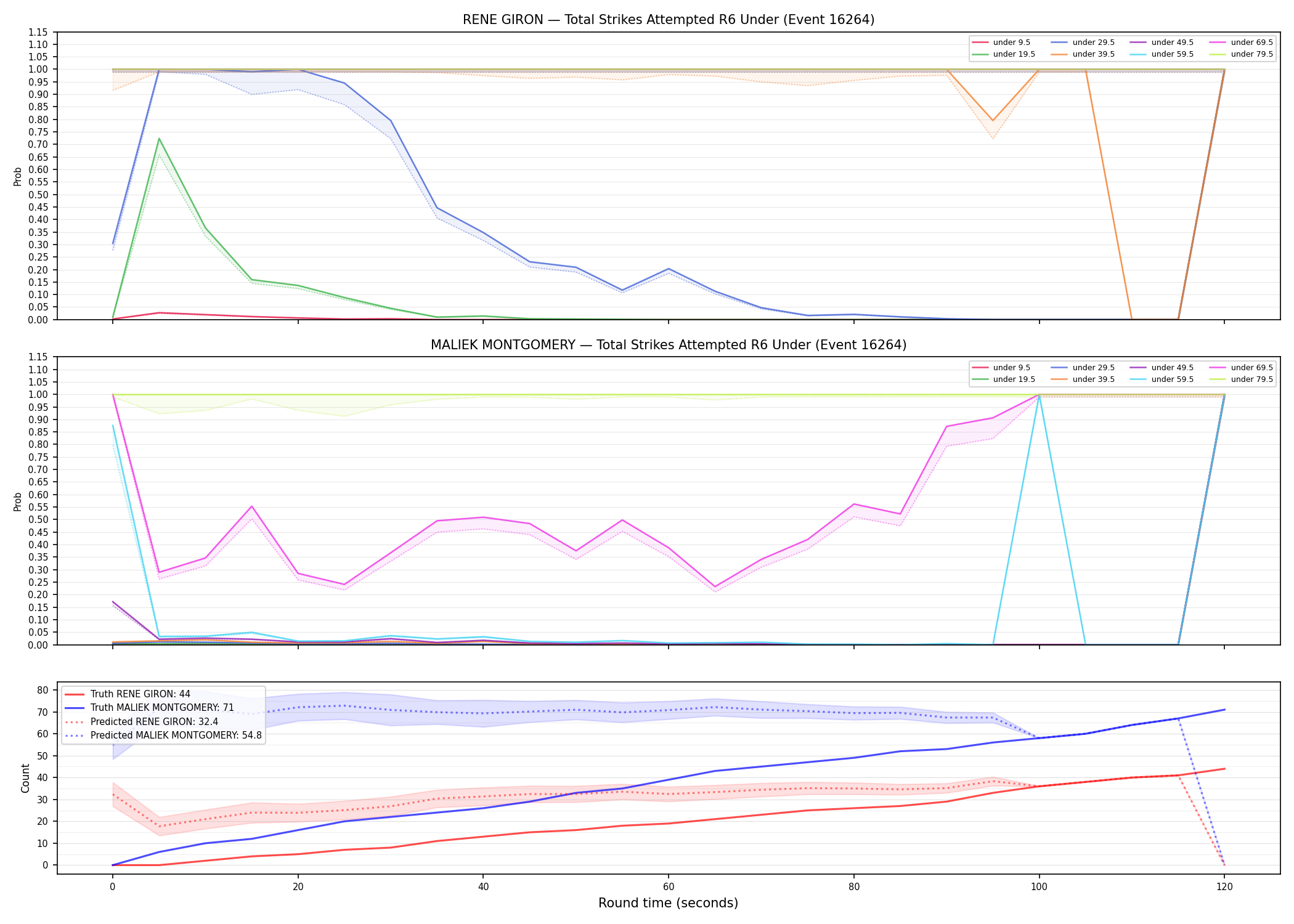Click the "Round time (seconds)" axis label

(669, 903)
